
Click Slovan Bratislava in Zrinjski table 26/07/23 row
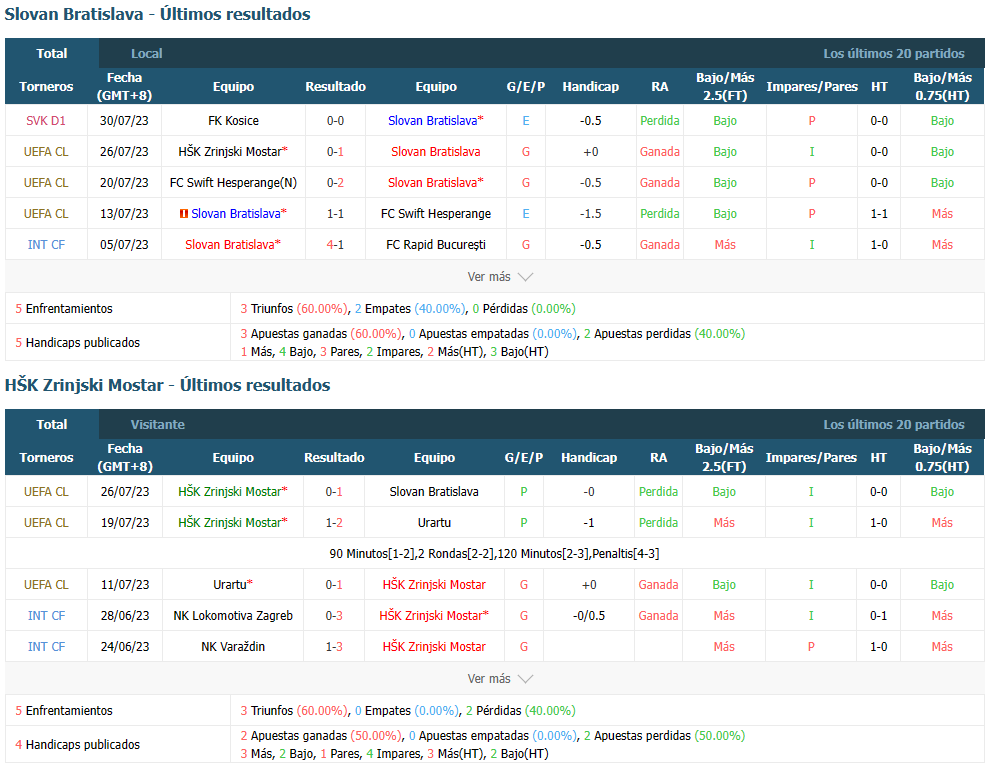pyautogui.click(x=434, y=492)
